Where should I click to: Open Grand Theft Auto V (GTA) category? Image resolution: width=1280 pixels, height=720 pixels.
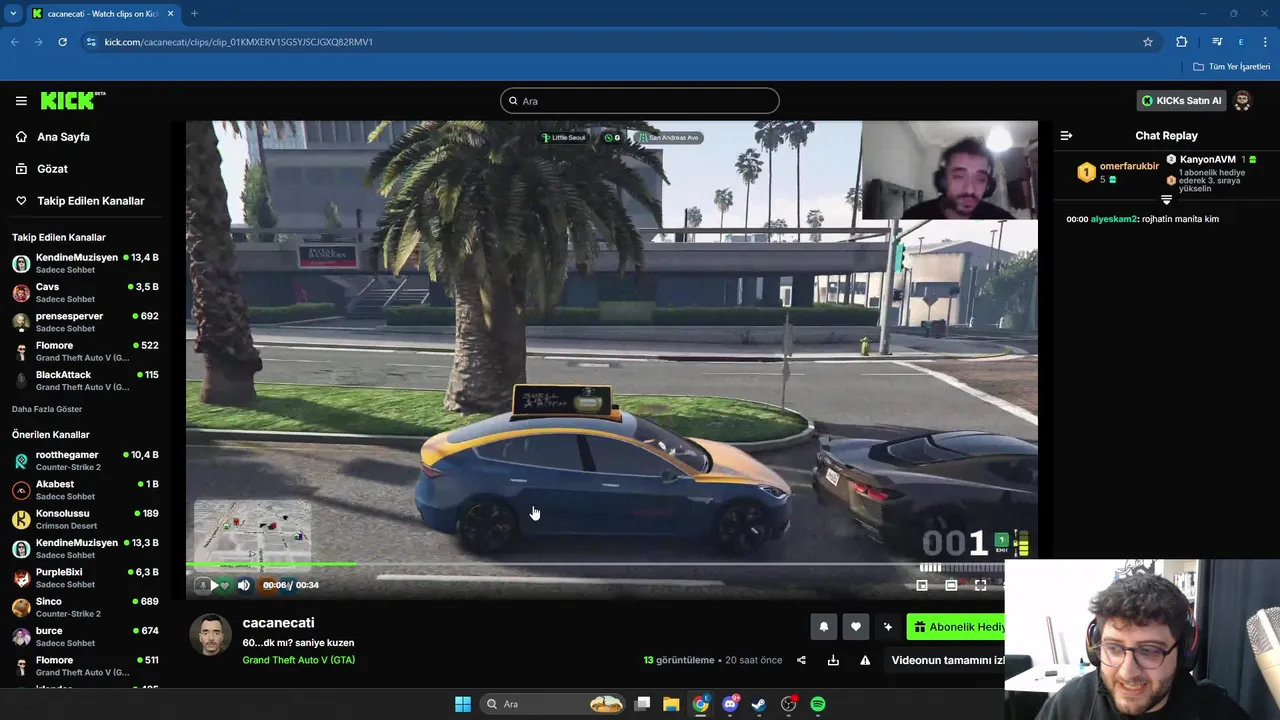click(x=299, y=660)
